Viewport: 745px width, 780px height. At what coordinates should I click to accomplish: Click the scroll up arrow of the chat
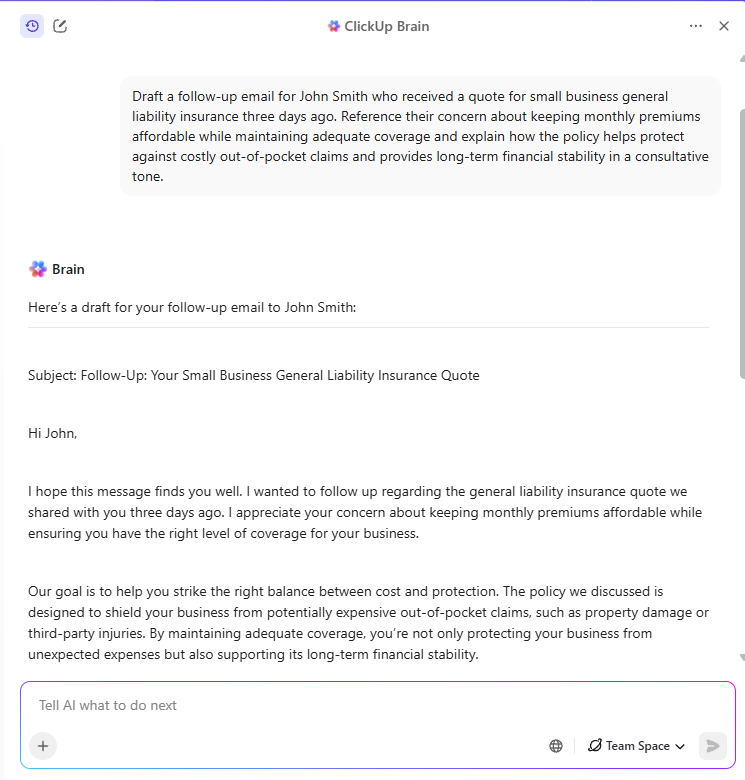(x=741, y=58)
